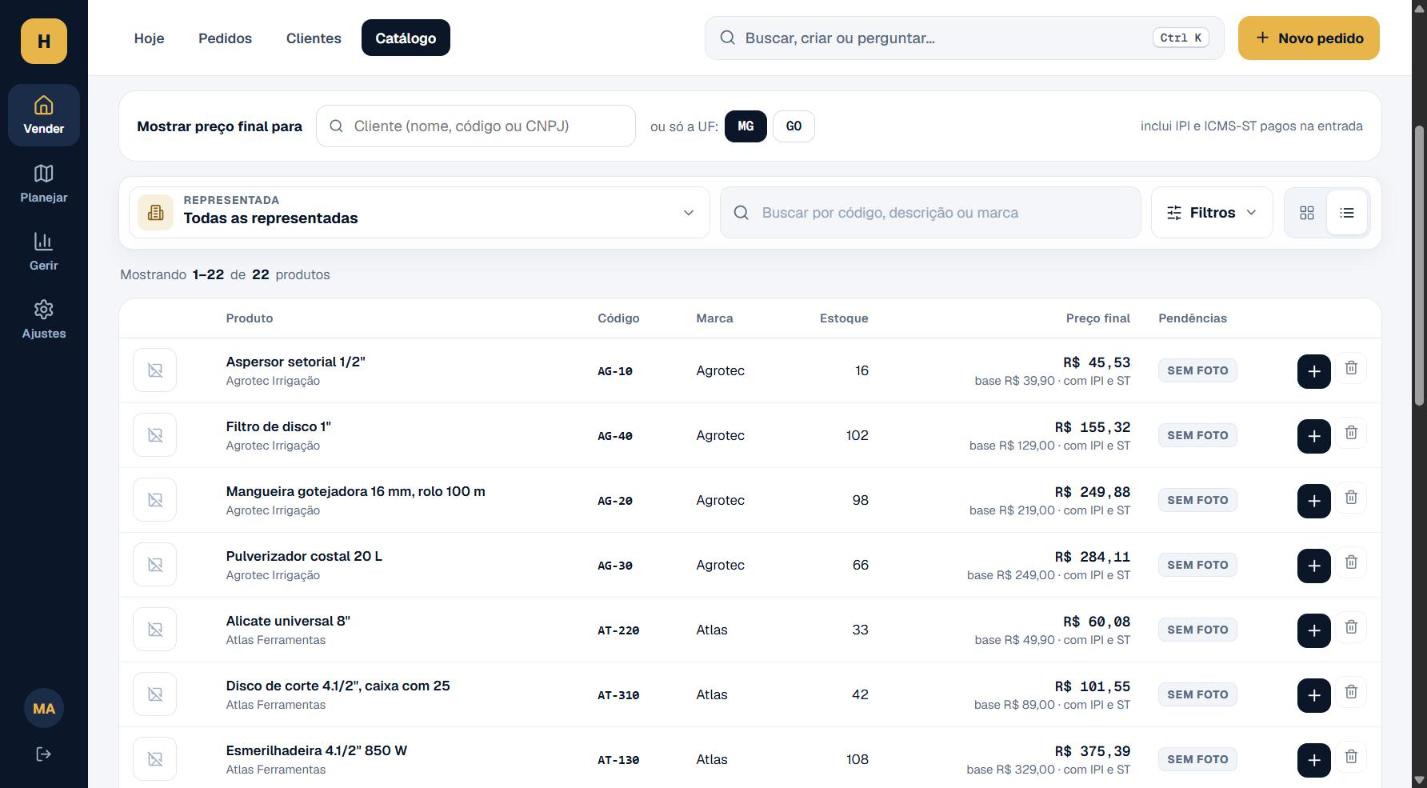The width and height of the screenshot is (1427, 788).
Task: Delete the Pulverizador costal 20 L product
Action: [1351, 563]
